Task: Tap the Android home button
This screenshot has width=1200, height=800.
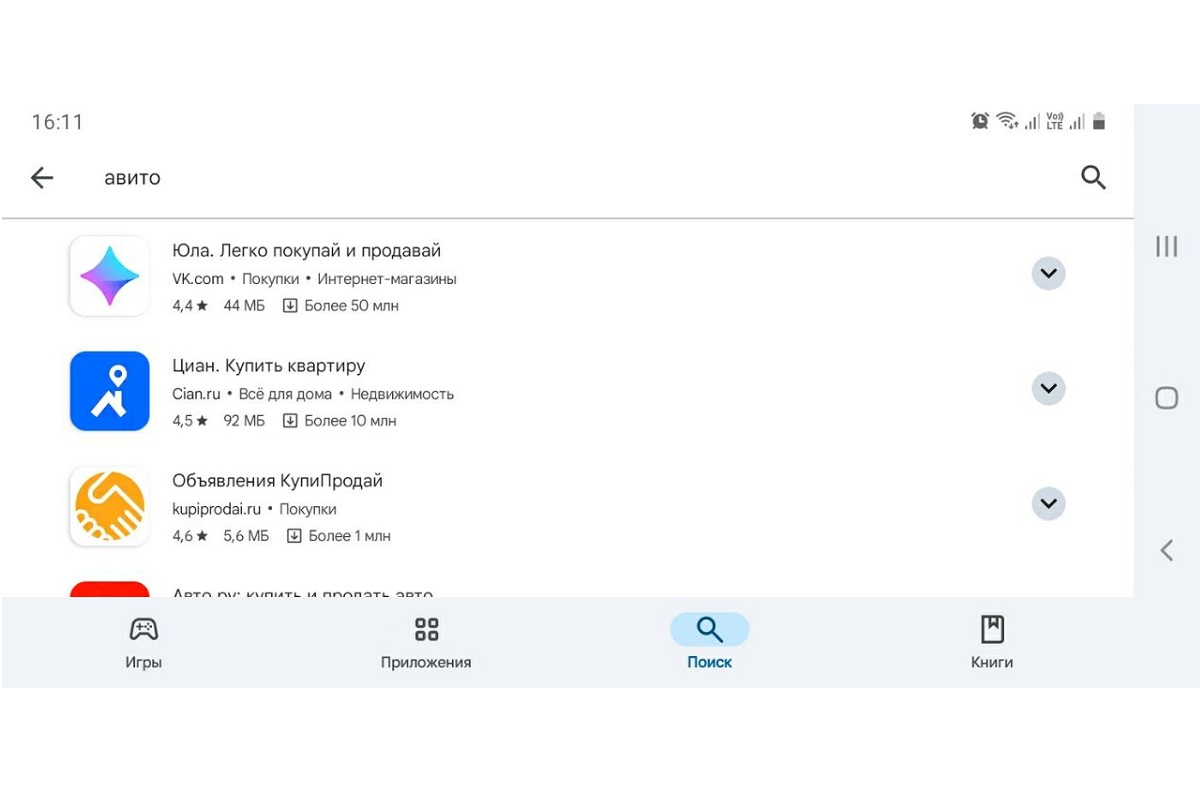Action: pos(1166,398)
